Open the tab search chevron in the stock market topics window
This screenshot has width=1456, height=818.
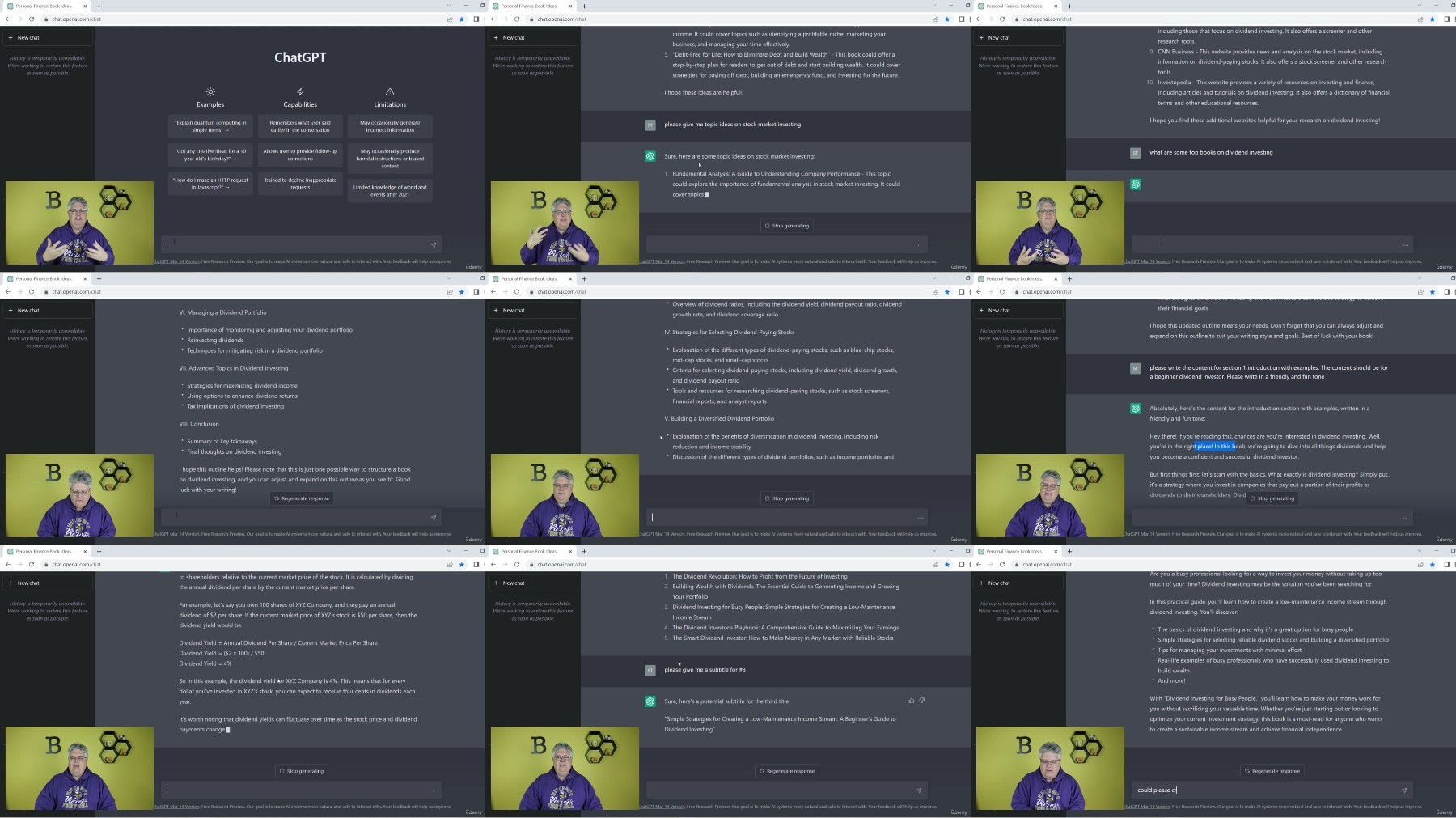click(x=934, y=6)
